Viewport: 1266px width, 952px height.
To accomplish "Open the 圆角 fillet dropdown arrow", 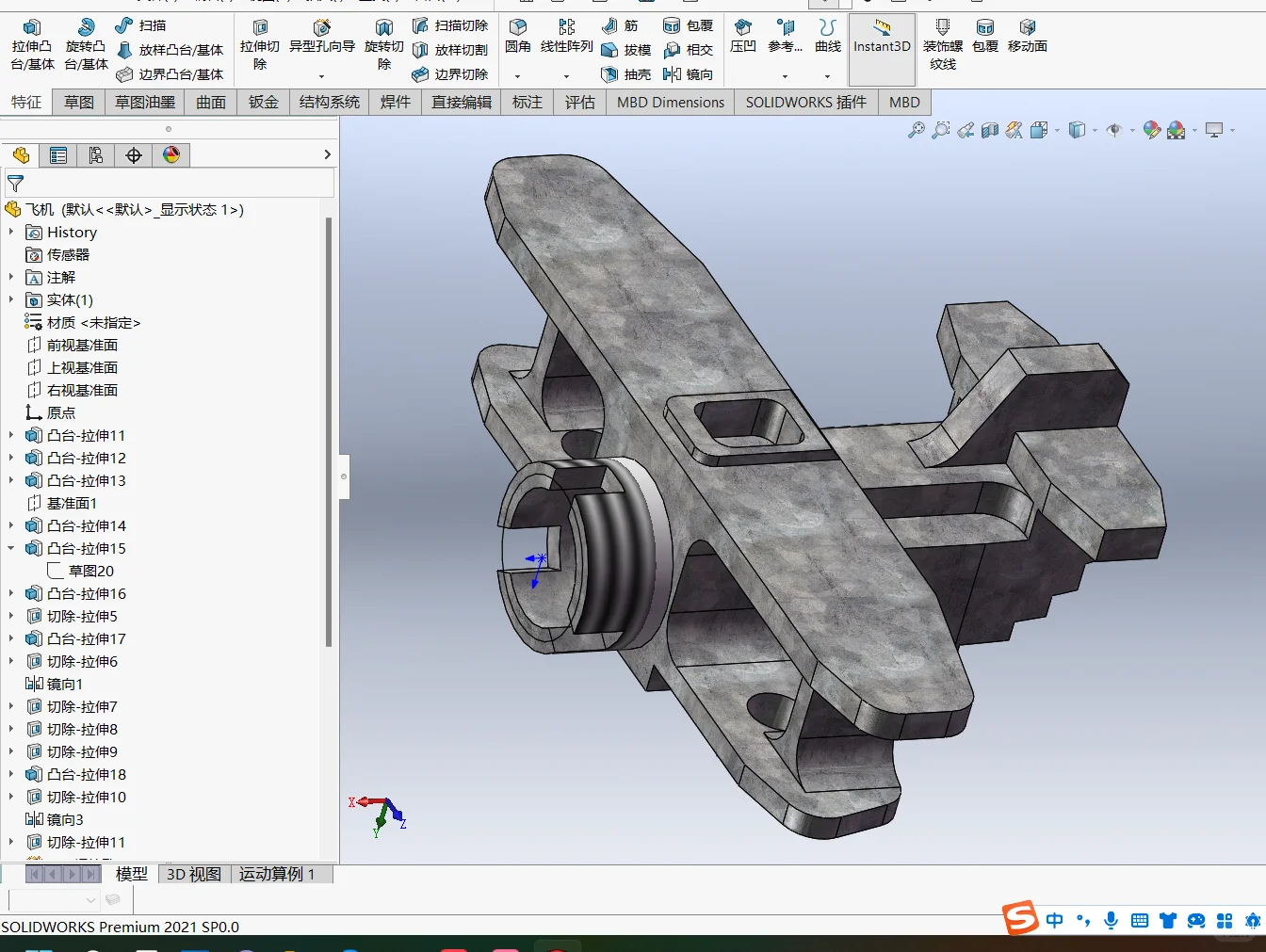I will click(x=517, y=76).
